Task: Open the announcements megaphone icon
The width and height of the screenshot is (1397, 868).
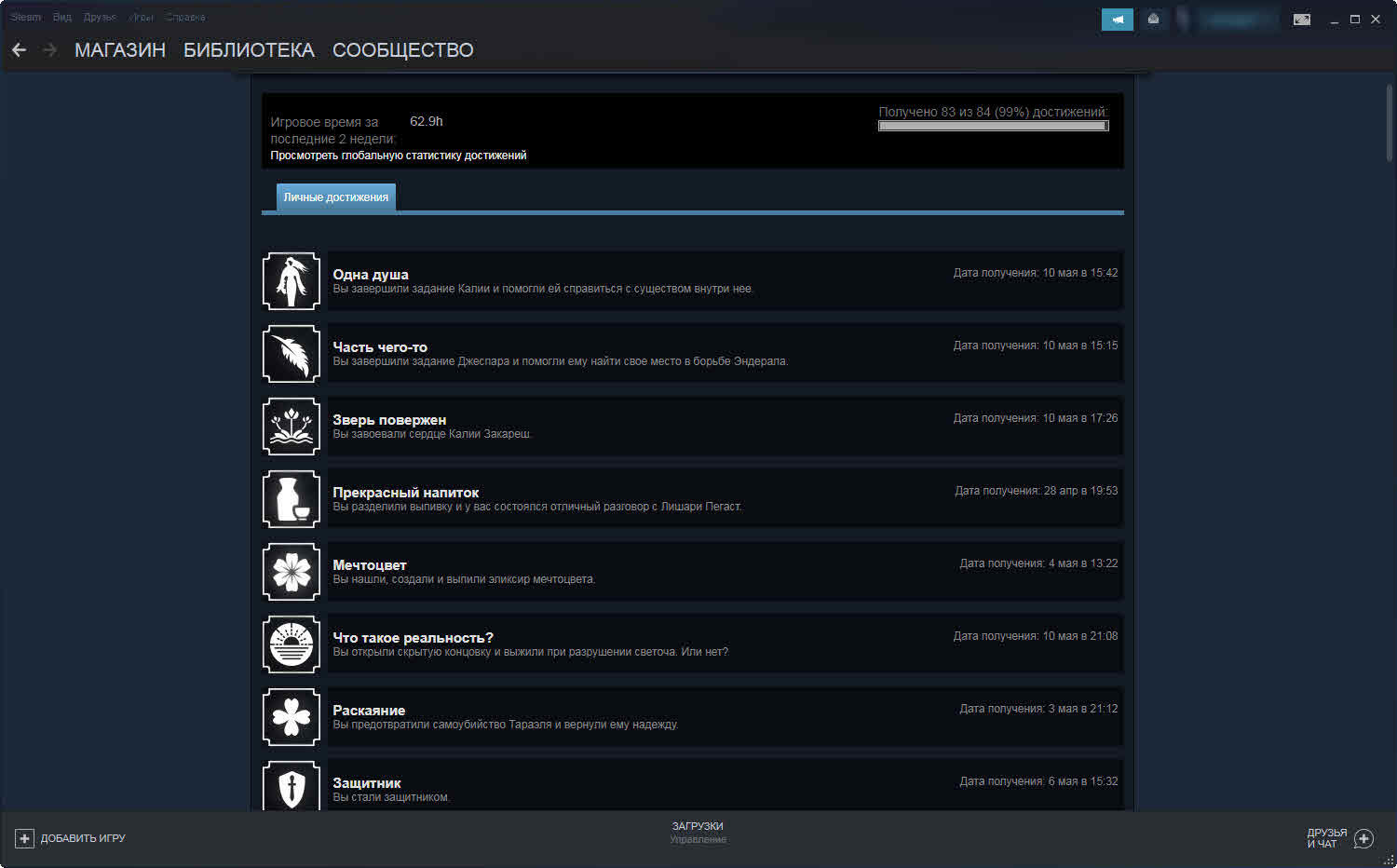Action: (1117, 20)
